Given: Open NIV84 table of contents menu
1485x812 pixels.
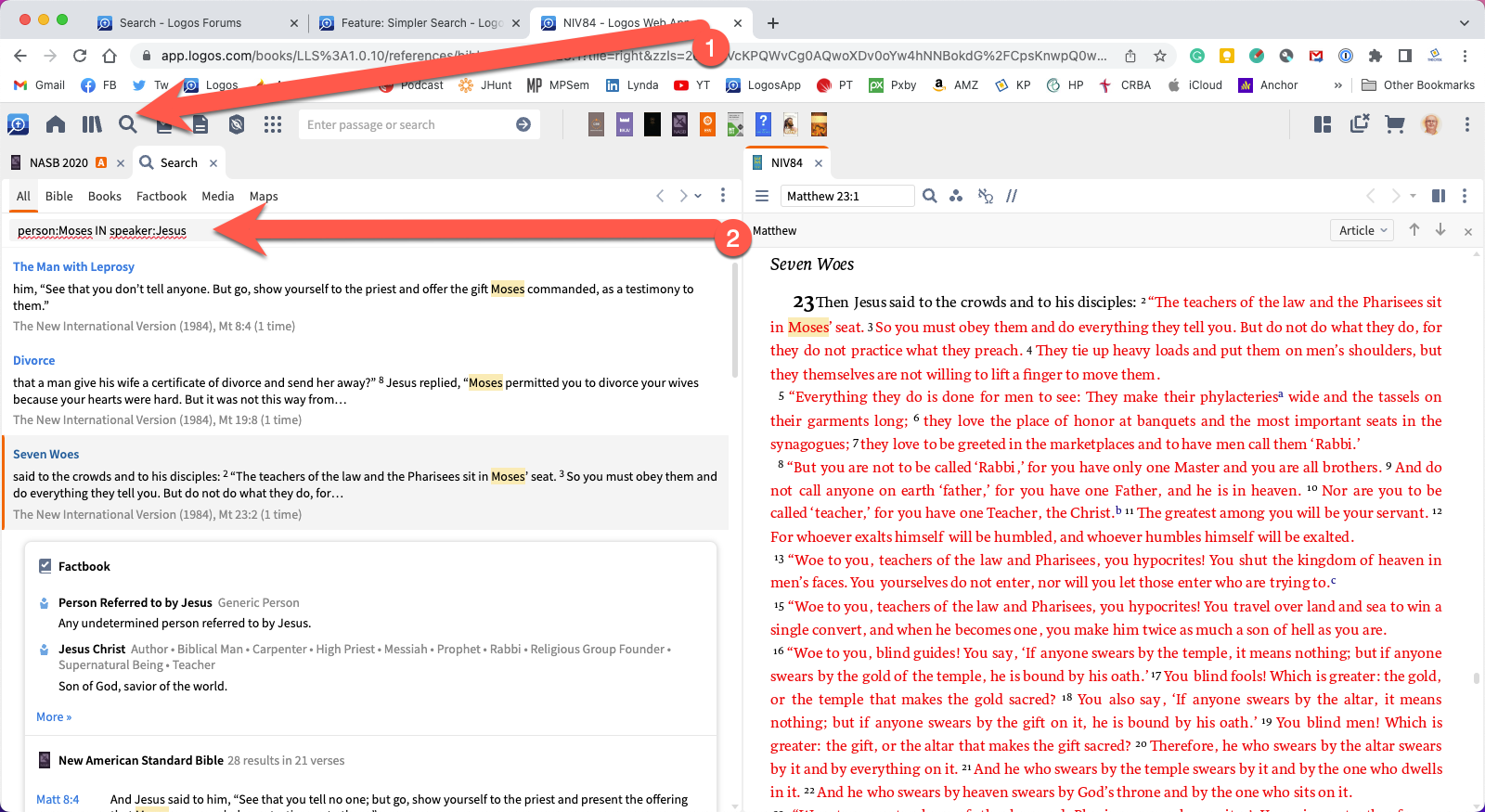Looking at the screenshot, I should tap(762, 196).
